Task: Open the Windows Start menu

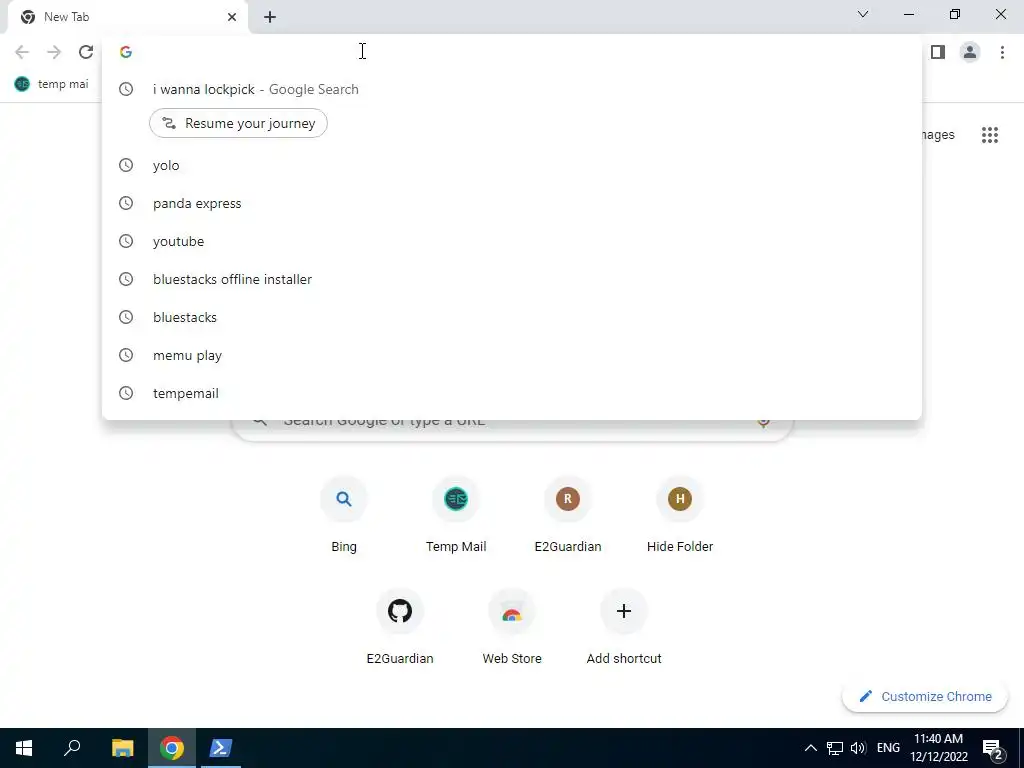Action: 24,748
